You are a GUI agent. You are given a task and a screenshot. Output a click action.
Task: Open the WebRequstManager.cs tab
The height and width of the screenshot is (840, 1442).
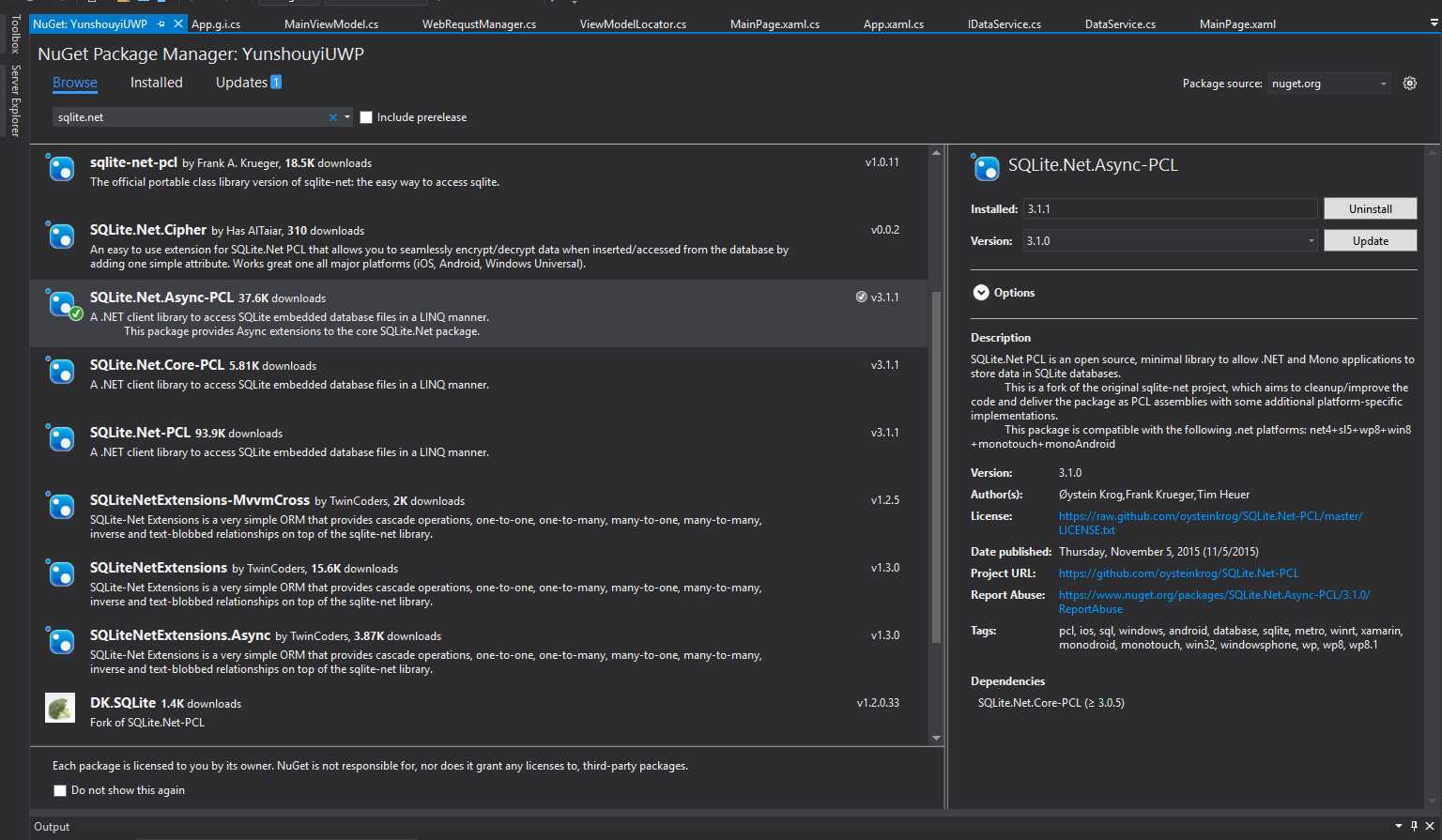[479, 23]
